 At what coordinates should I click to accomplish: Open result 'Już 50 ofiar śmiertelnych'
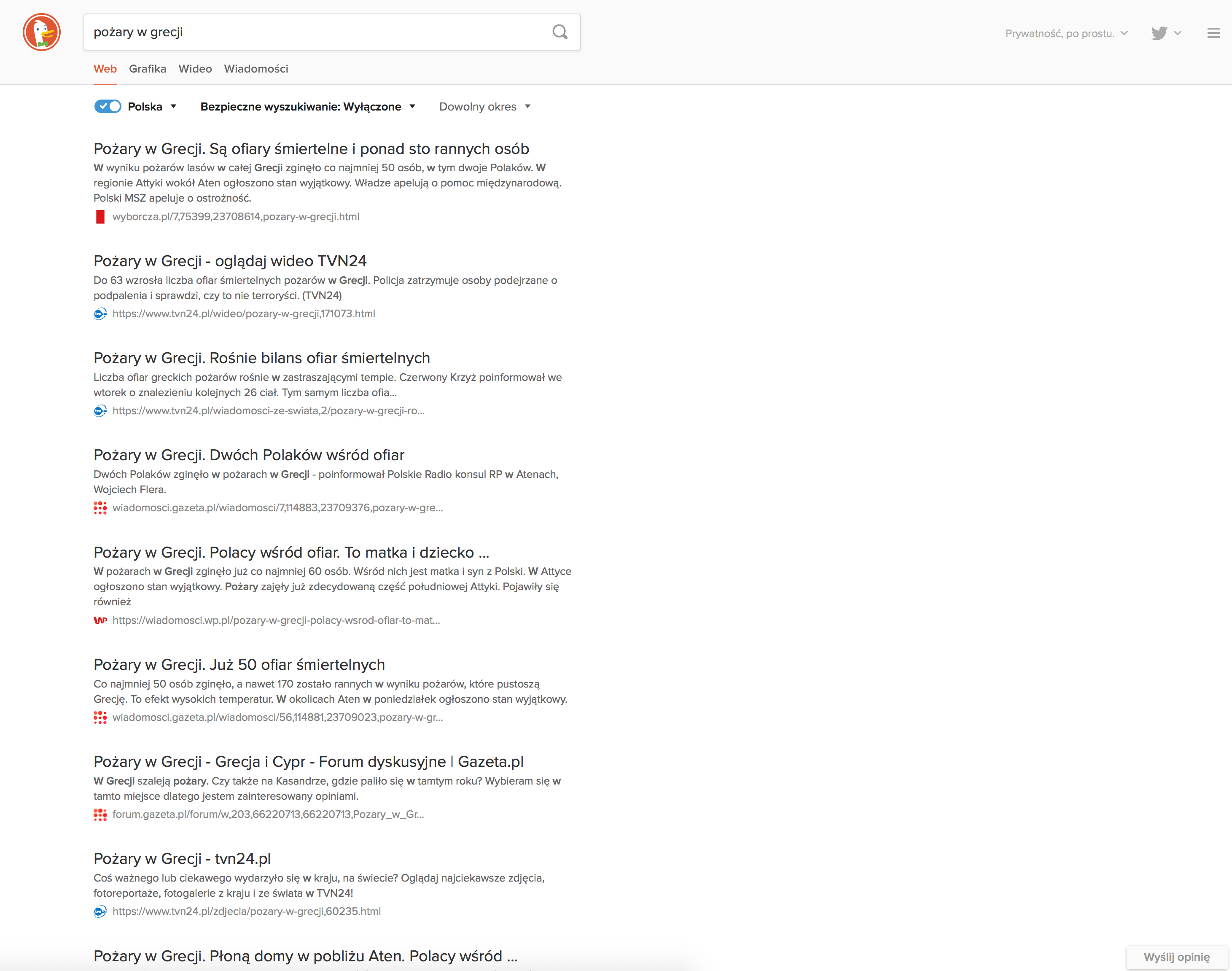coord(239,665)
